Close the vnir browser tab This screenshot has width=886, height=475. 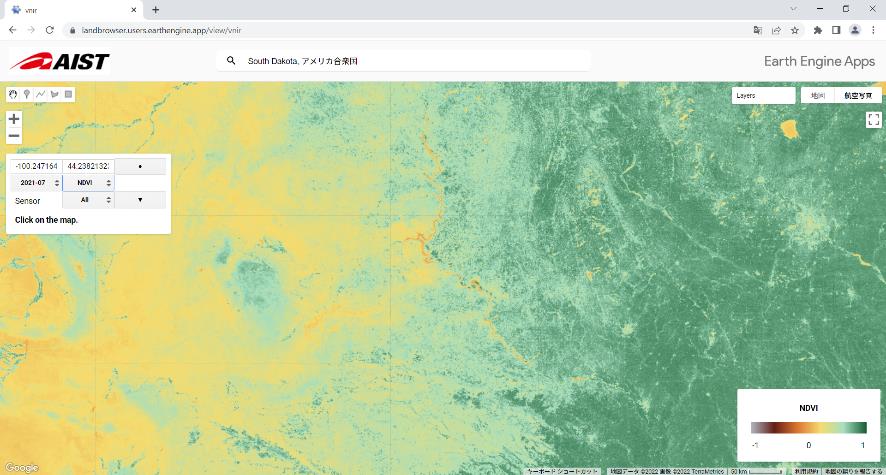point(134,10)
